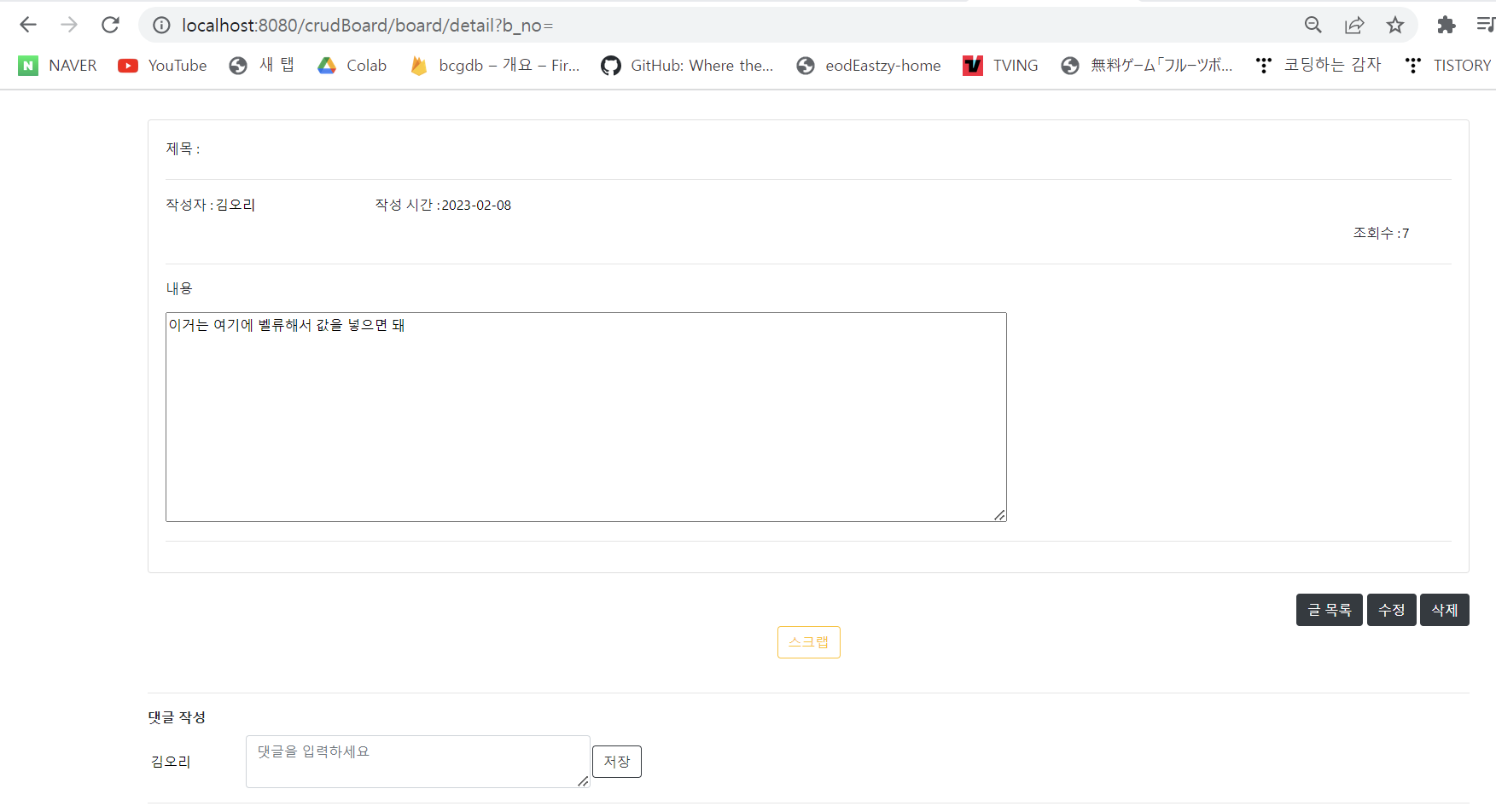Save the comment with 저장 button
The height and width of the screenshot is (812, 1496).
point(616,762)
